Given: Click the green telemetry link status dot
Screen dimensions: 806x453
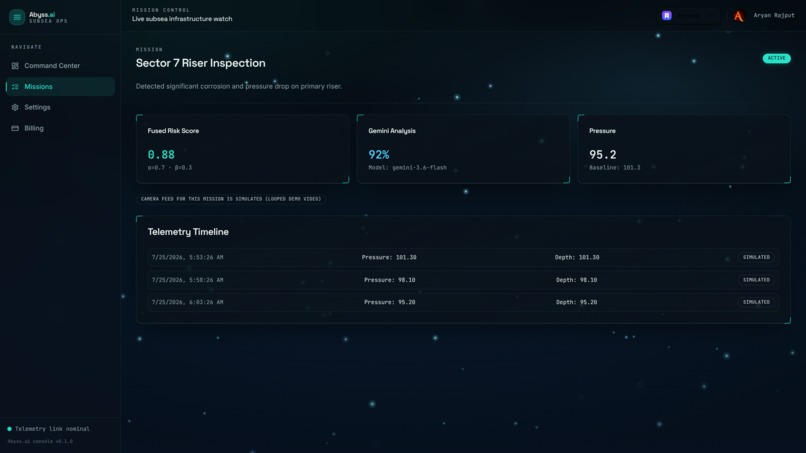Looking at the screenshot, I should pos(9,429).
